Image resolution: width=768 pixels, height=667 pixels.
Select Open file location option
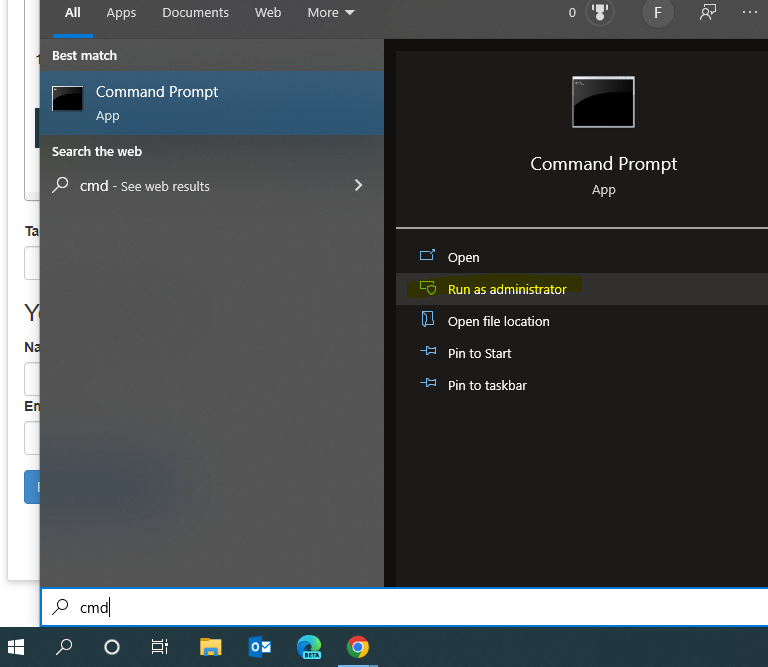point(498,321)
